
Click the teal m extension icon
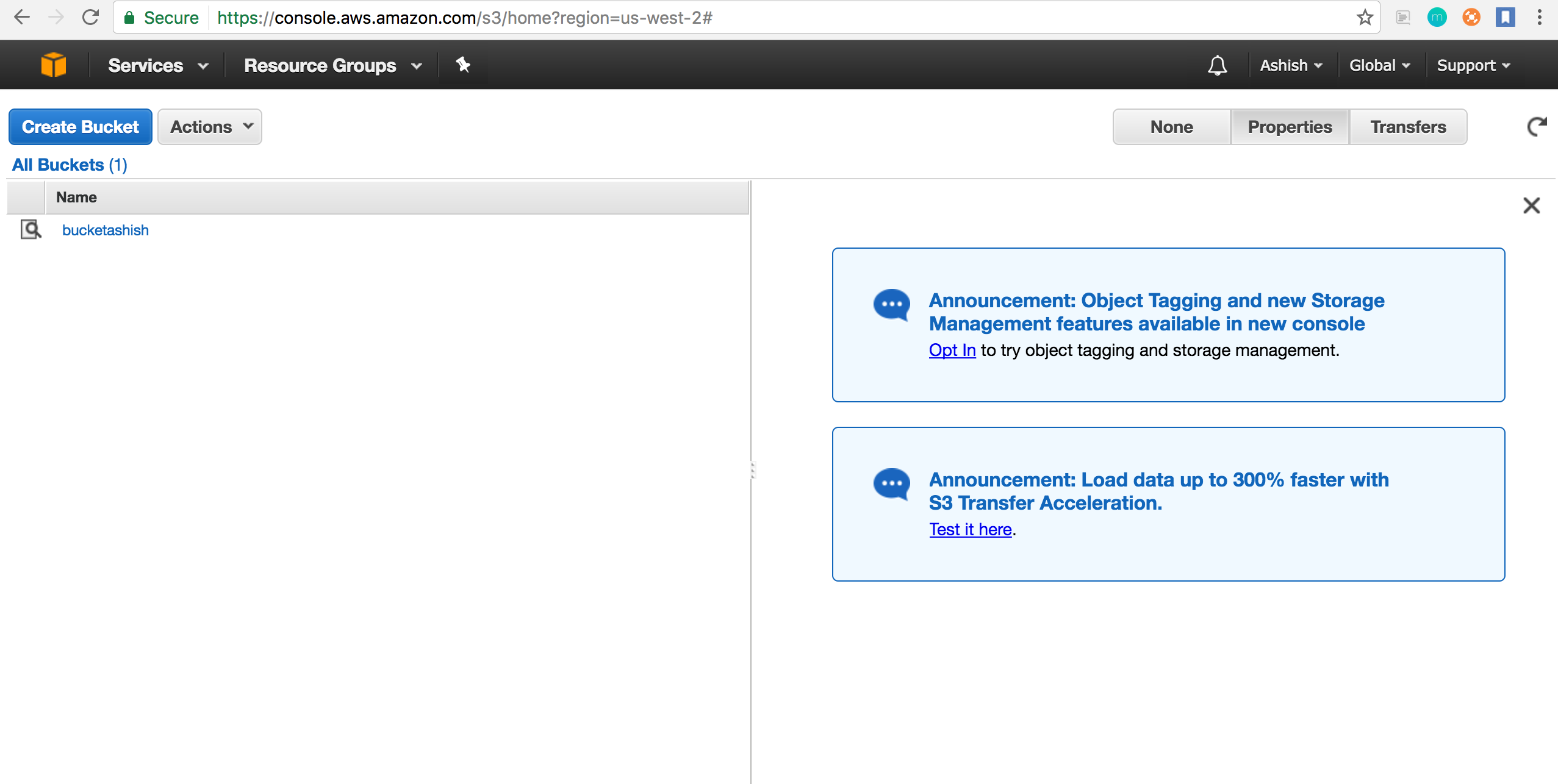pos(1437,17)
